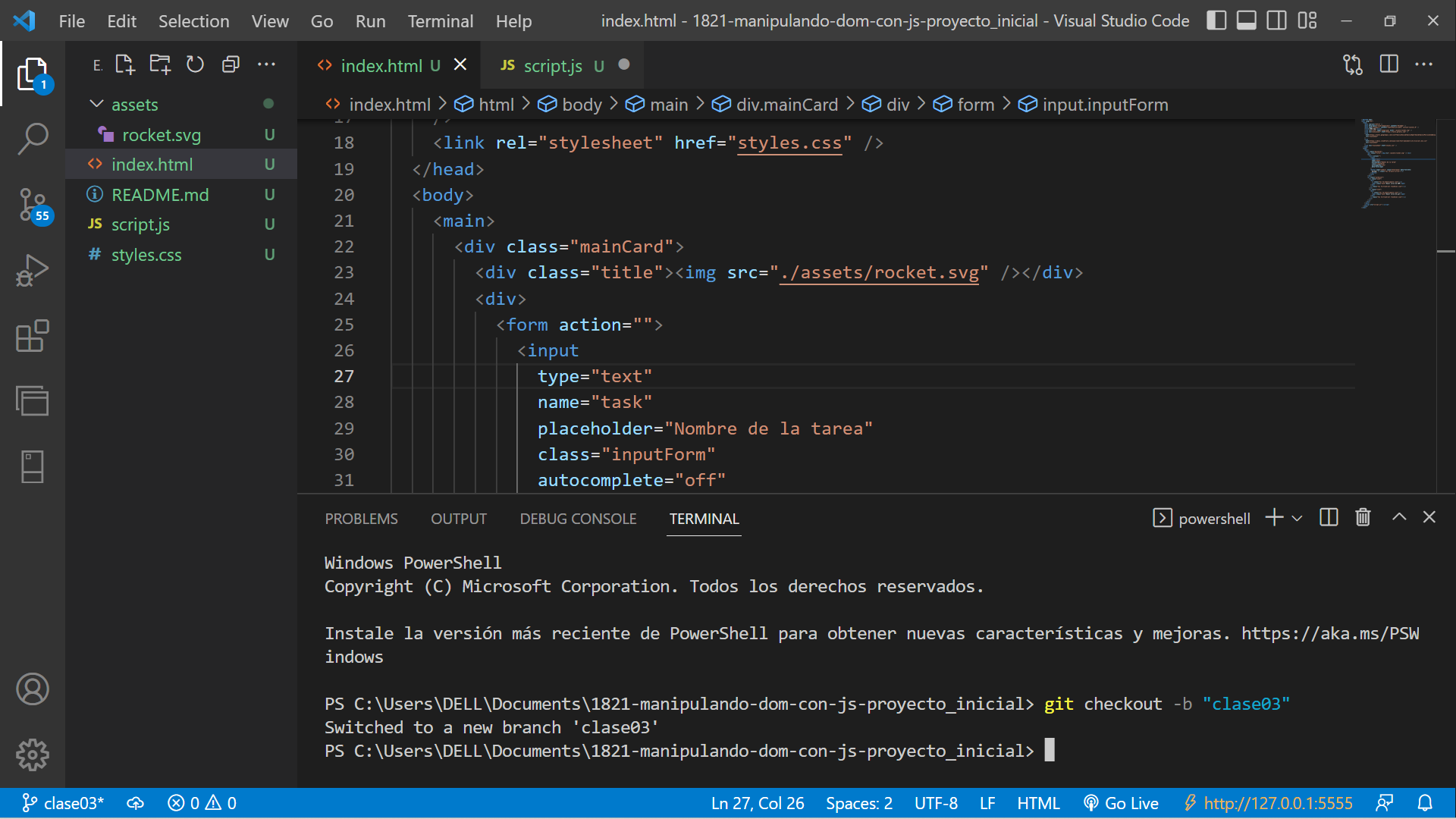Kill the terminal with trash icon
The width and height of the screenshot is (1456, 819).
point(1363,518)
